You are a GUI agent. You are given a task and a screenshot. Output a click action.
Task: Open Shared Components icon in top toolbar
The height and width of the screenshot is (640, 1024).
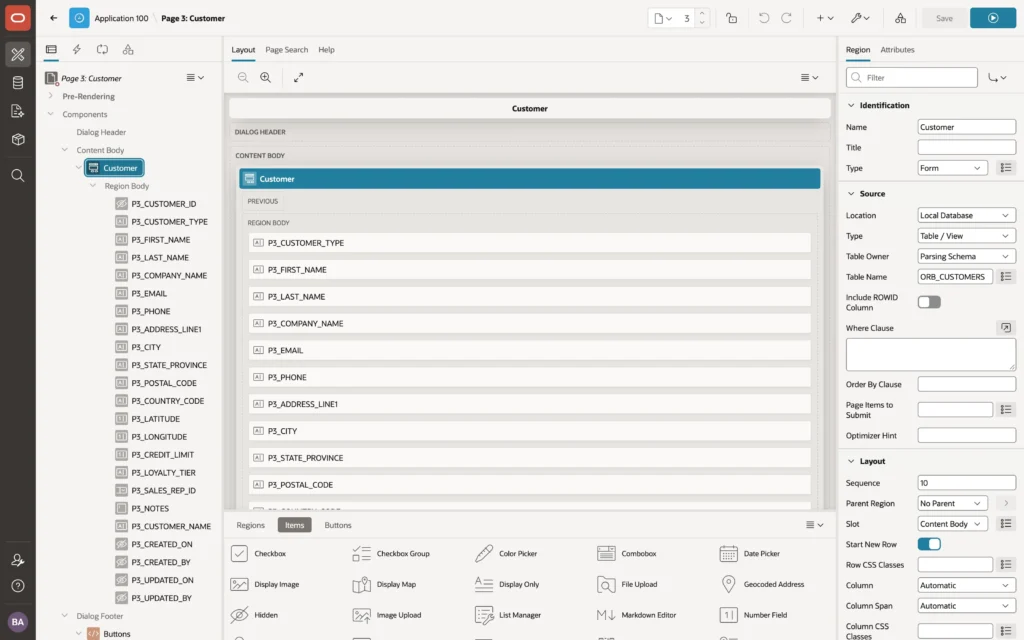tap(901, 18)
